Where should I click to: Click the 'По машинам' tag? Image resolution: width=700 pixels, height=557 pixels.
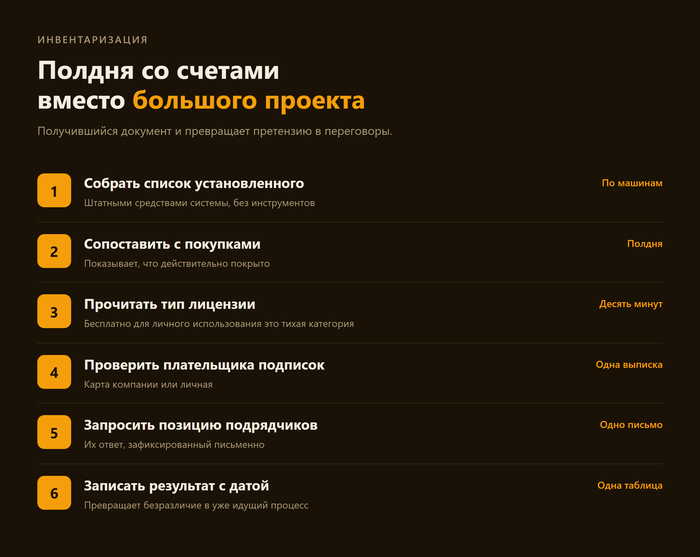(632, 183)
